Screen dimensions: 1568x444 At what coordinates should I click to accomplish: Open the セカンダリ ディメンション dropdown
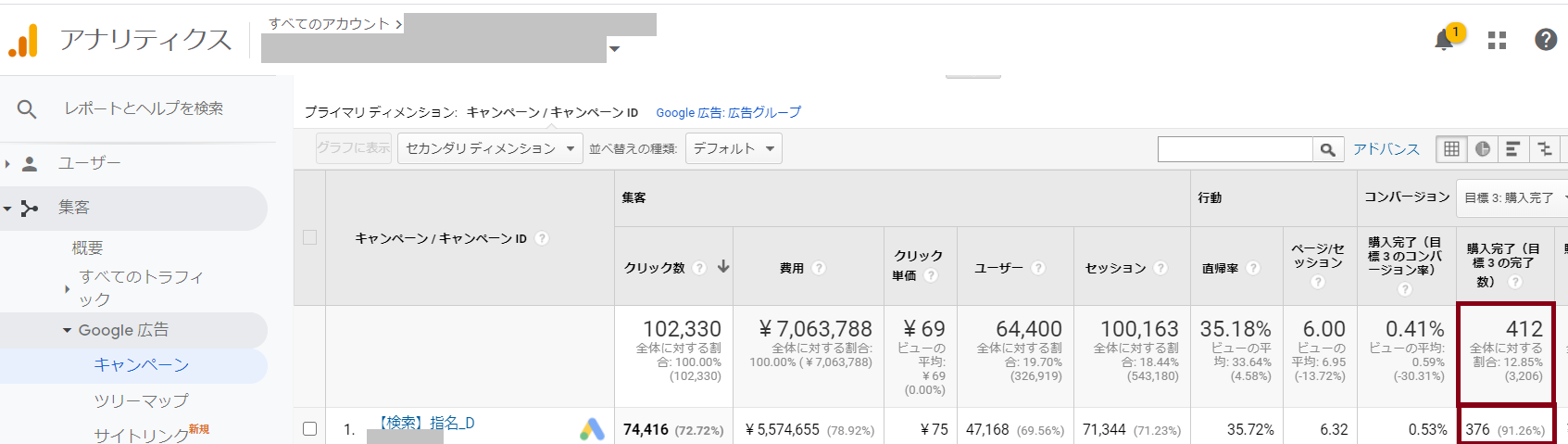click(x=489, y=148)
